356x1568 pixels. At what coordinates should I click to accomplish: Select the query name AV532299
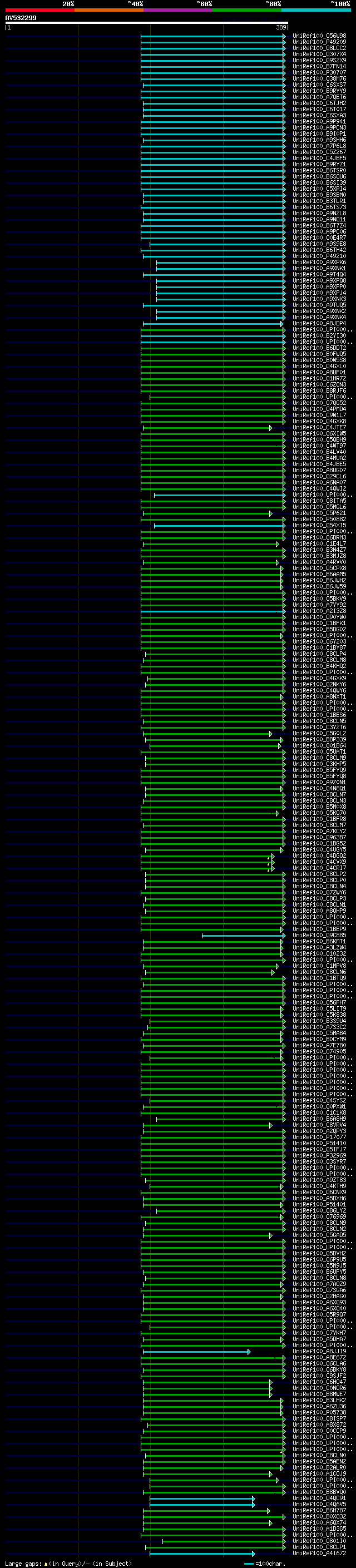pyautogui.click(x=21, y=18)
